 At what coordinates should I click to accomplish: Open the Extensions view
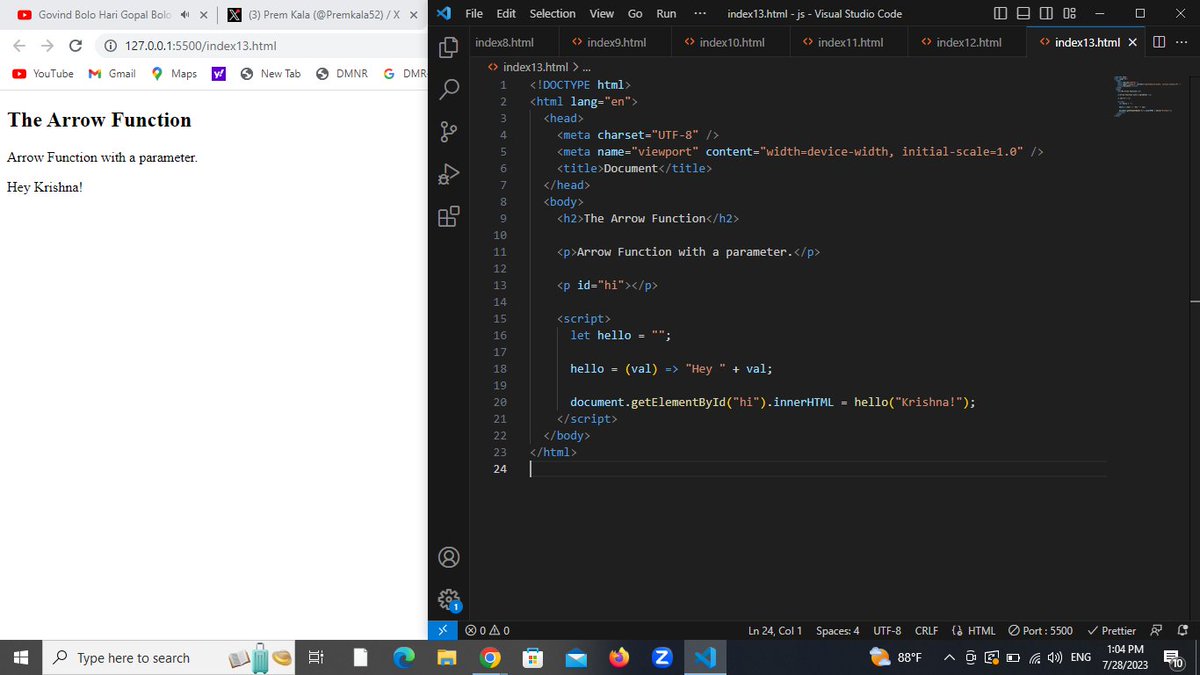pyautogui.click(x=449, y=217)
